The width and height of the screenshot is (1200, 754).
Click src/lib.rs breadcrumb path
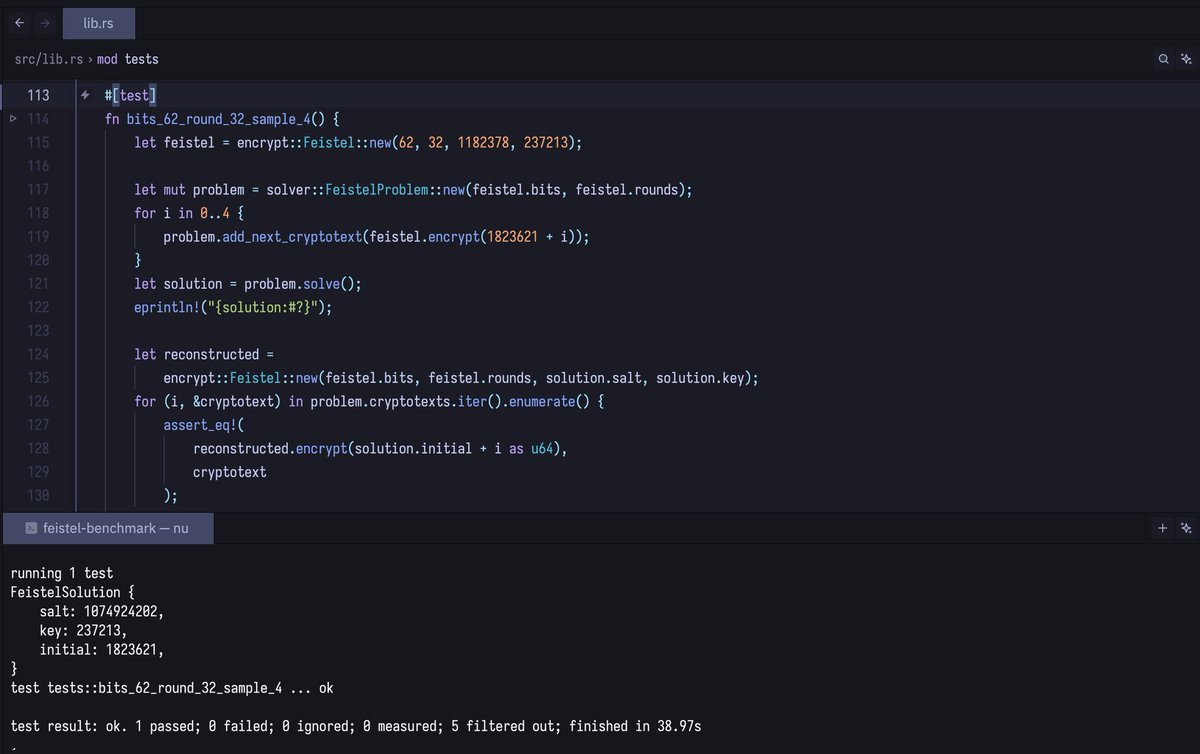coord(49,59)
